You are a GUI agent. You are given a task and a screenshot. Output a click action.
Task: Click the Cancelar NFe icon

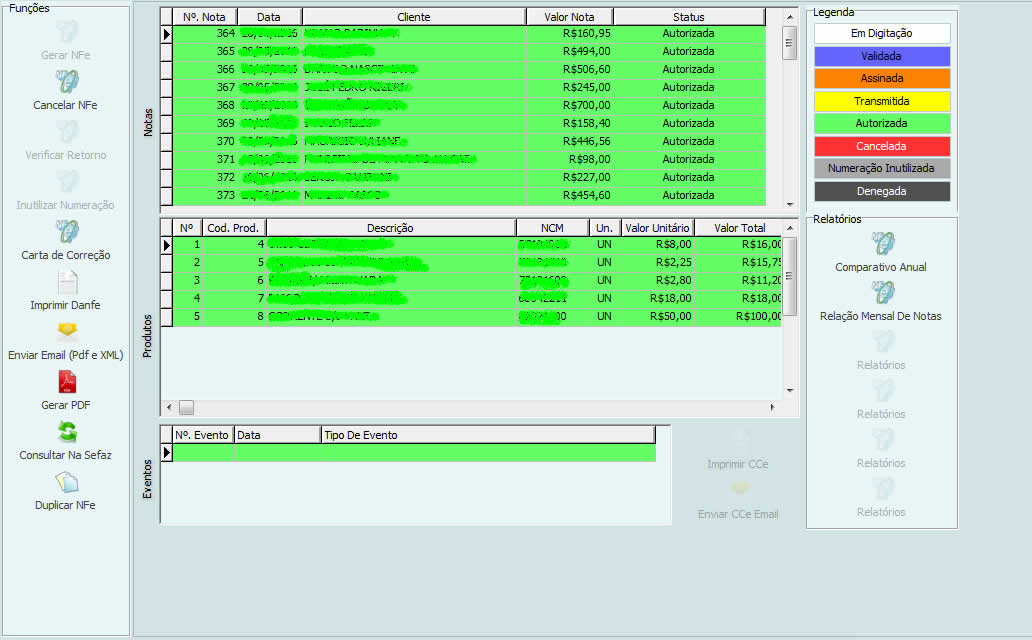(x=66, y=82)
